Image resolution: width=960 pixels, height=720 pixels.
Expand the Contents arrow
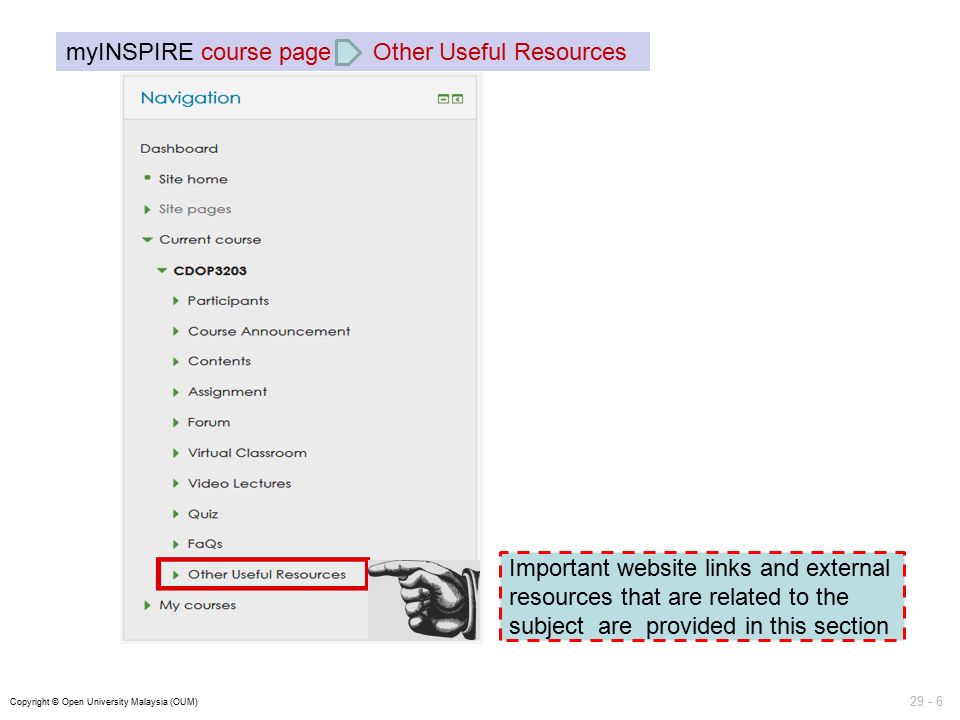pos(176,362)
